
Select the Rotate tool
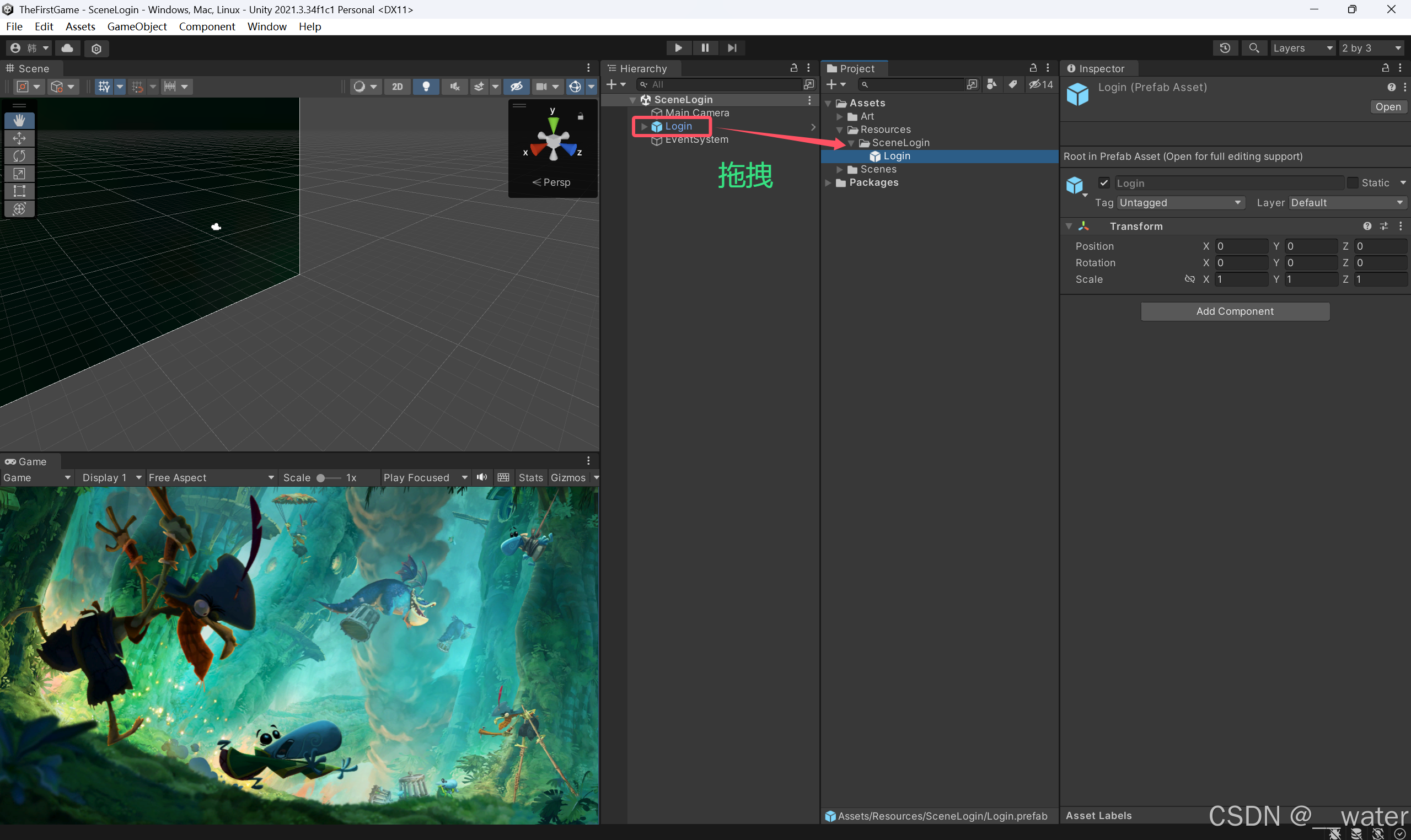(19, 155)
